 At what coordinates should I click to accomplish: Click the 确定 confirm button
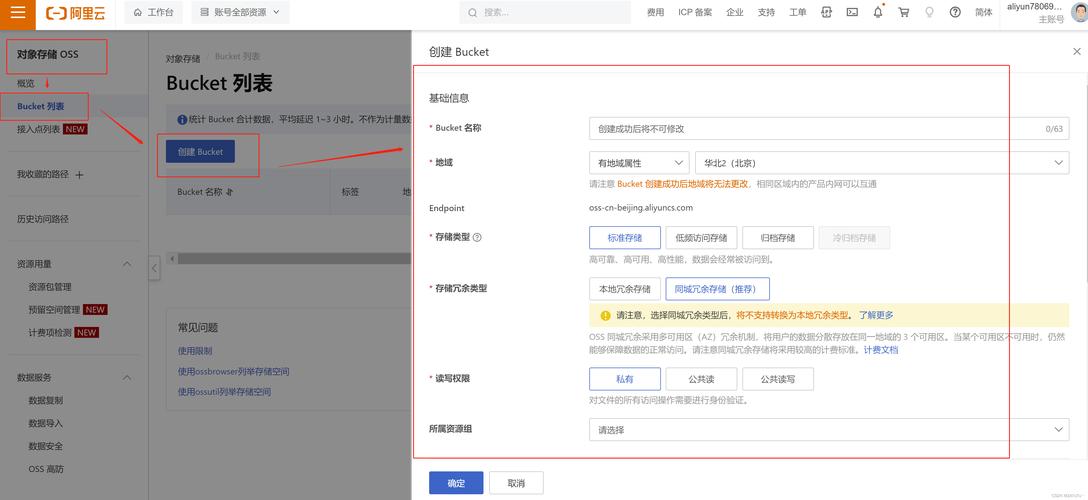click(456, 483)
